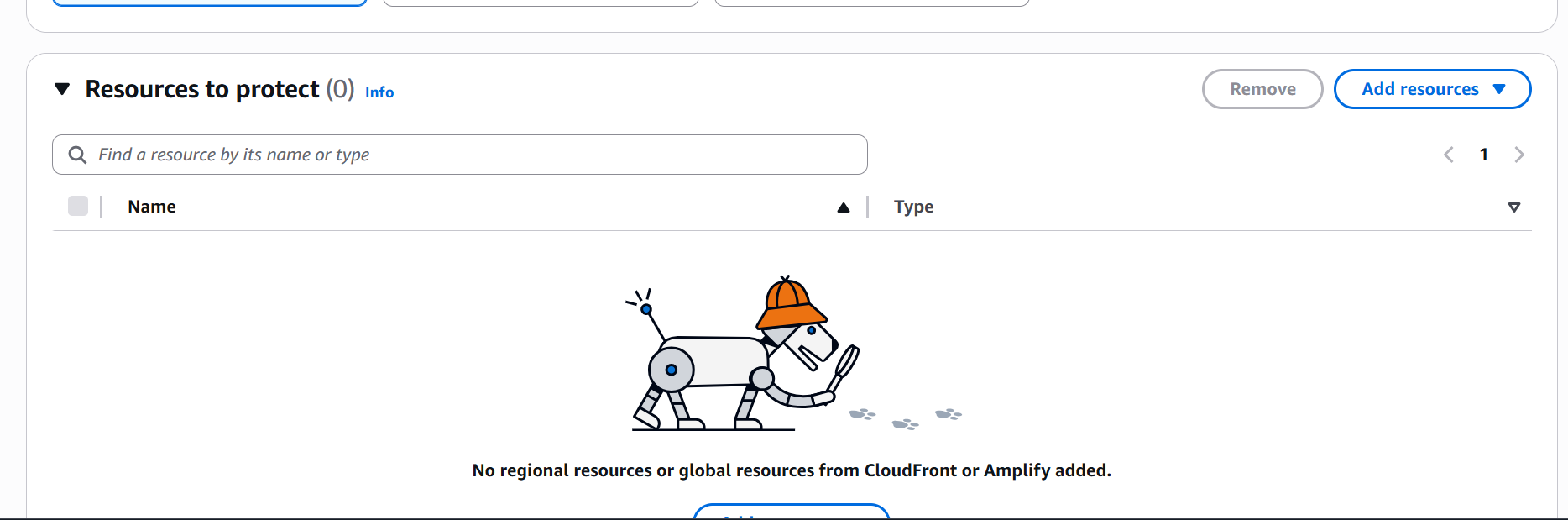The image size is (1568, 520).
Task: Click the paw prints beside the robot dog
Action: 905,418
